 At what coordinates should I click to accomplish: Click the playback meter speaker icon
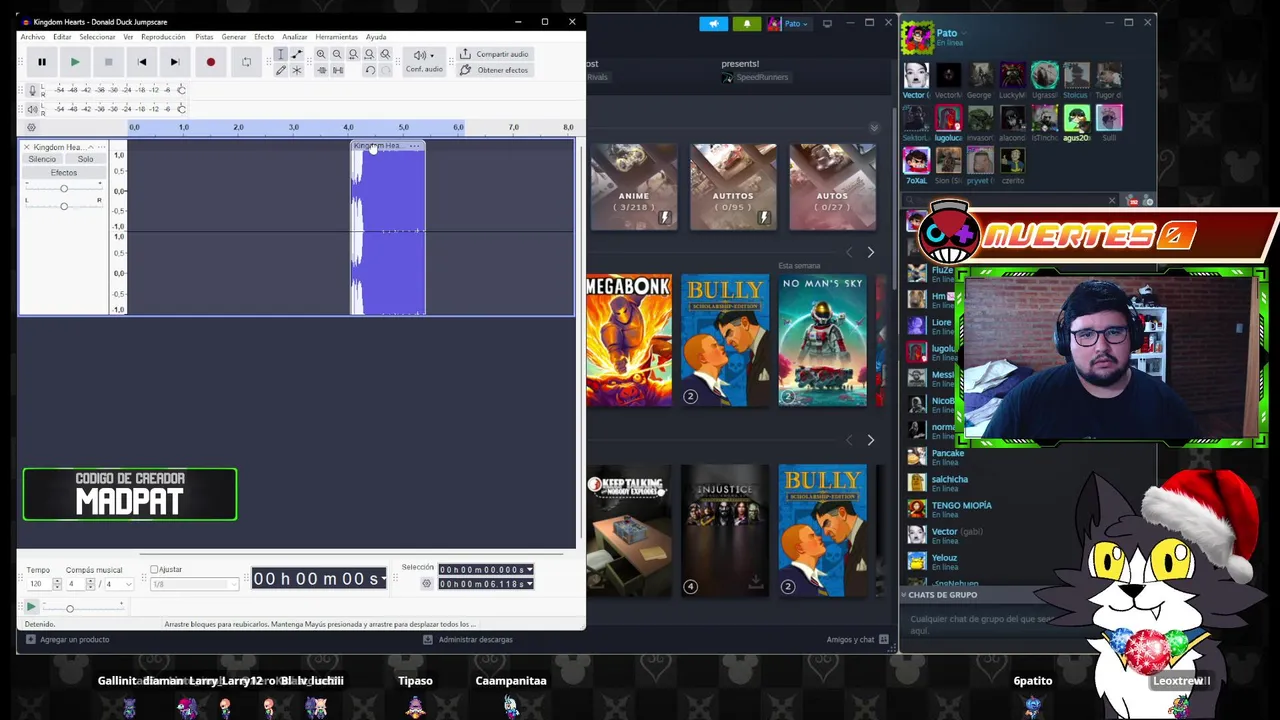click(32, 109)
